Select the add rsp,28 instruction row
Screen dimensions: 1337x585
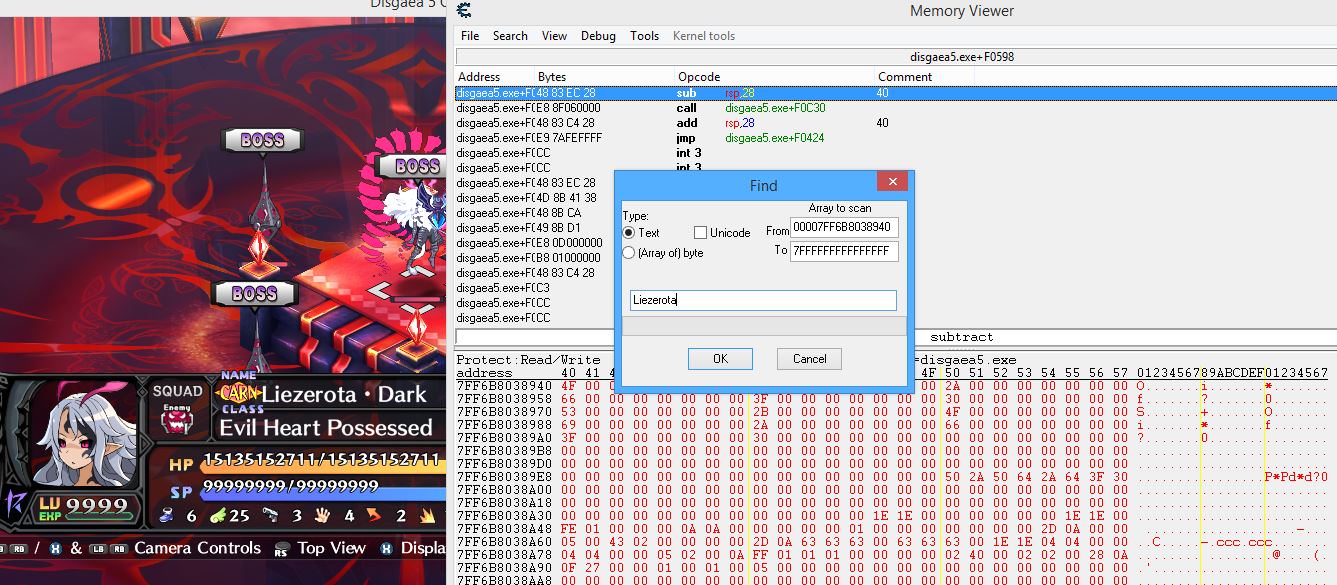[x=896, y=123]
